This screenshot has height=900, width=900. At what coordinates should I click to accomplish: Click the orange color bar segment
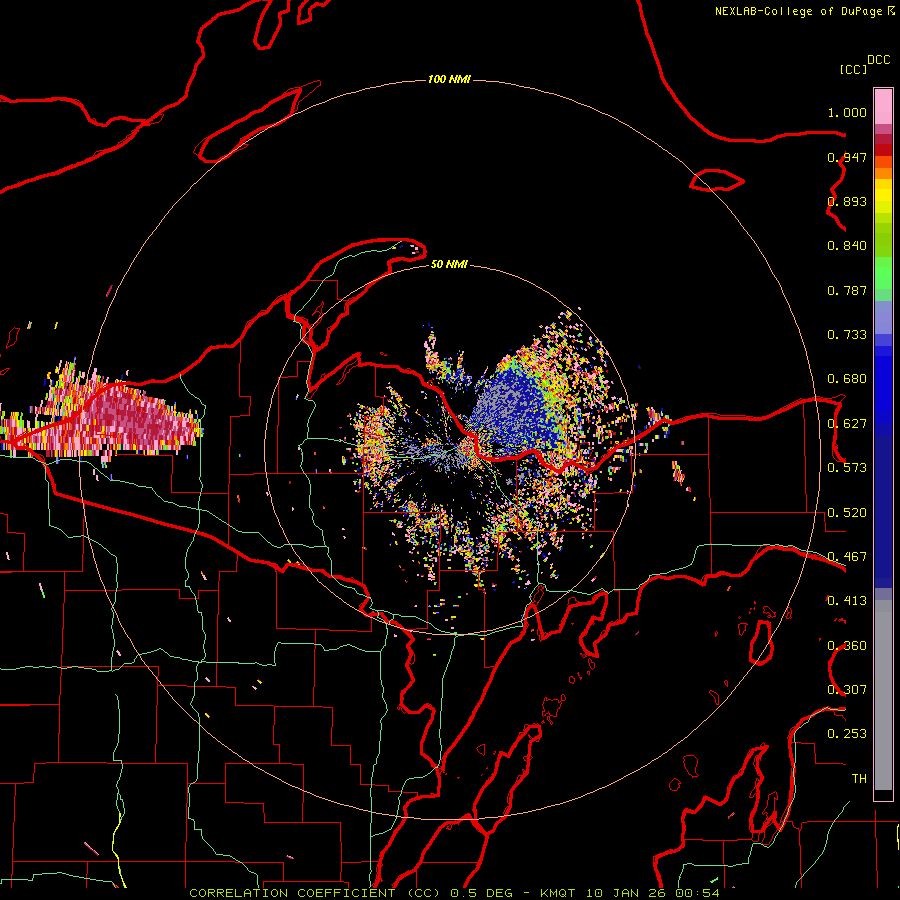(x=883, y=173)
